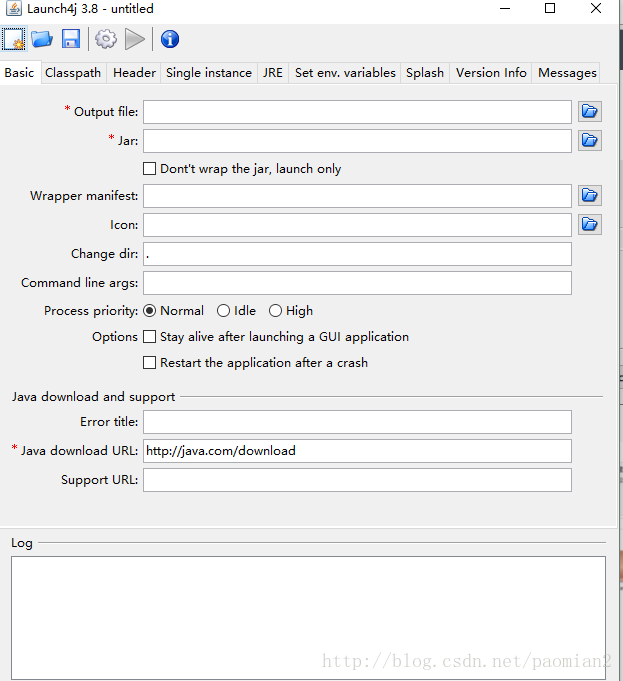Build the wrapper using the gear icon
623x681 pixels.
106,39
